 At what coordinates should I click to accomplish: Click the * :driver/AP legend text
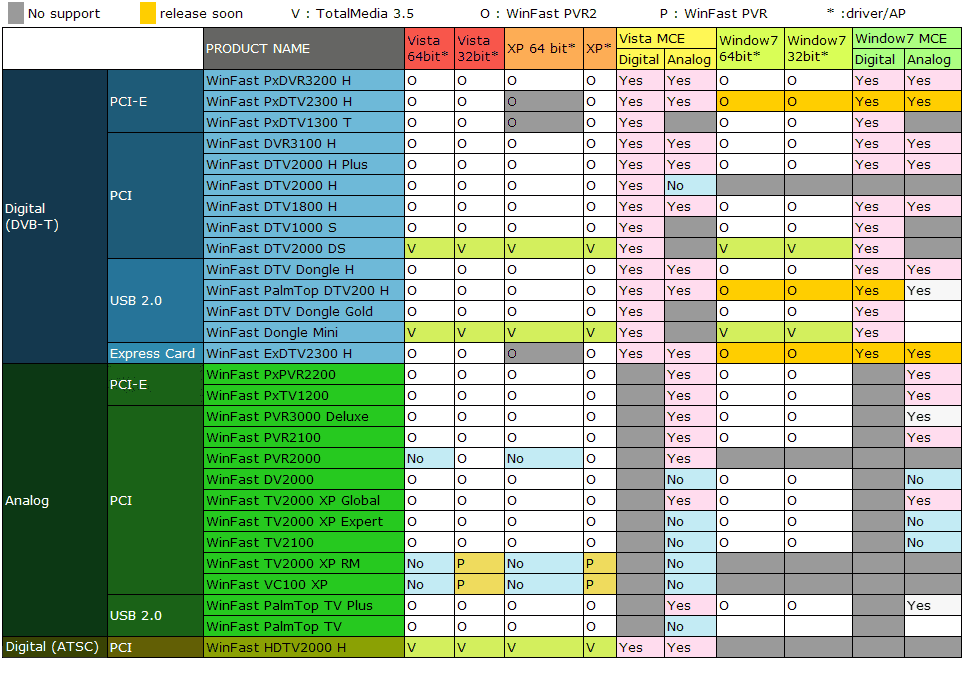[866, 14]
